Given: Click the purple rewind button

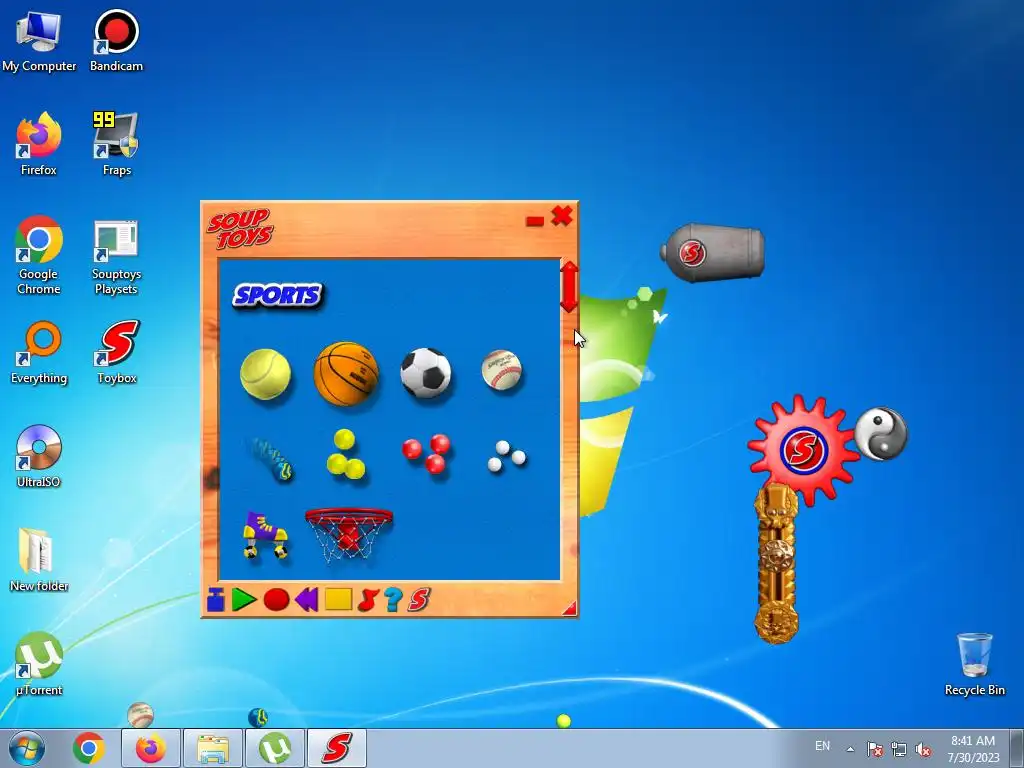Looking at the screenshot, I should (306, 600).
